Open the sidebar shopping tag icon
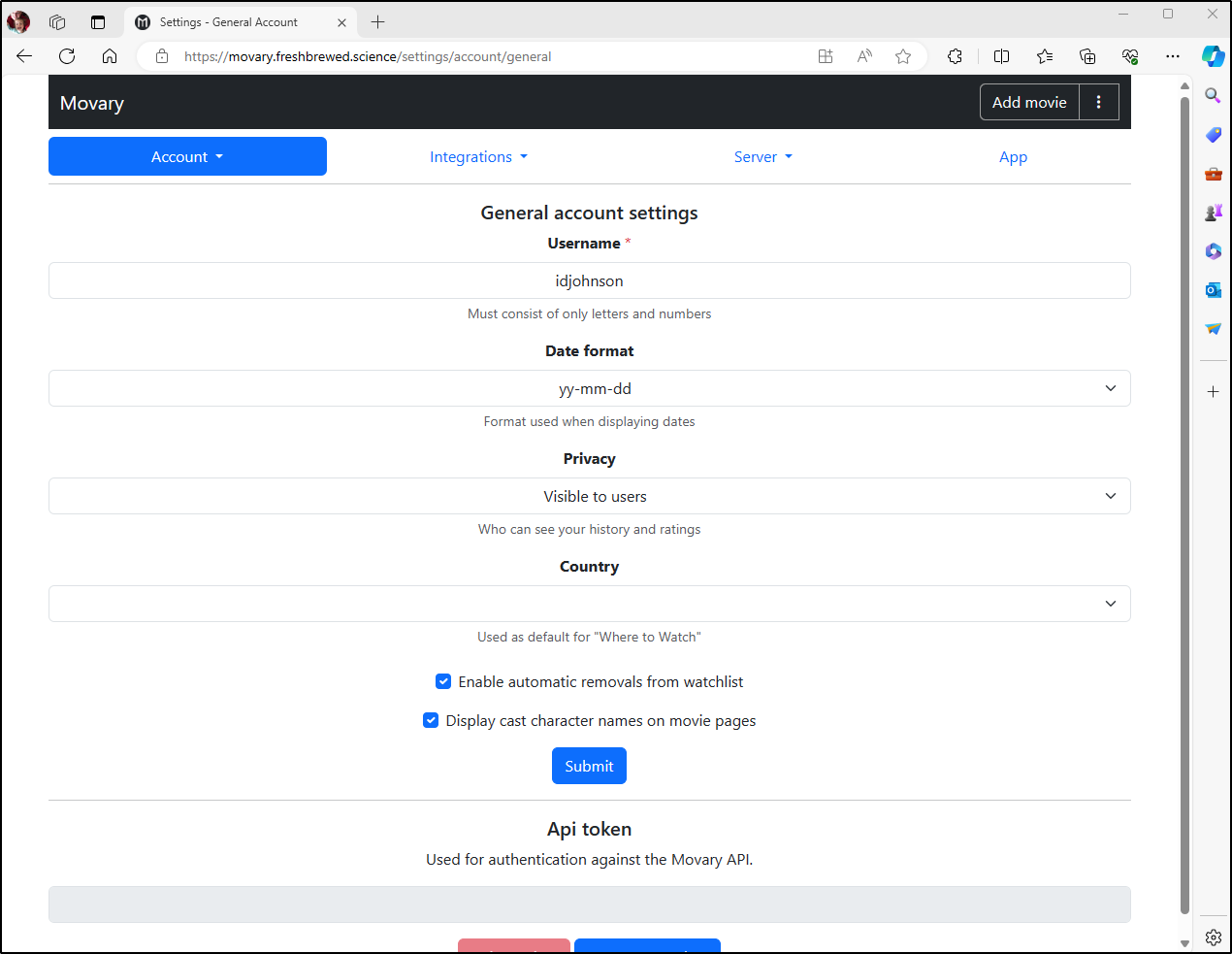Screen dimensions: 1232x954 pyautogui.click(x=1213, y=135)
